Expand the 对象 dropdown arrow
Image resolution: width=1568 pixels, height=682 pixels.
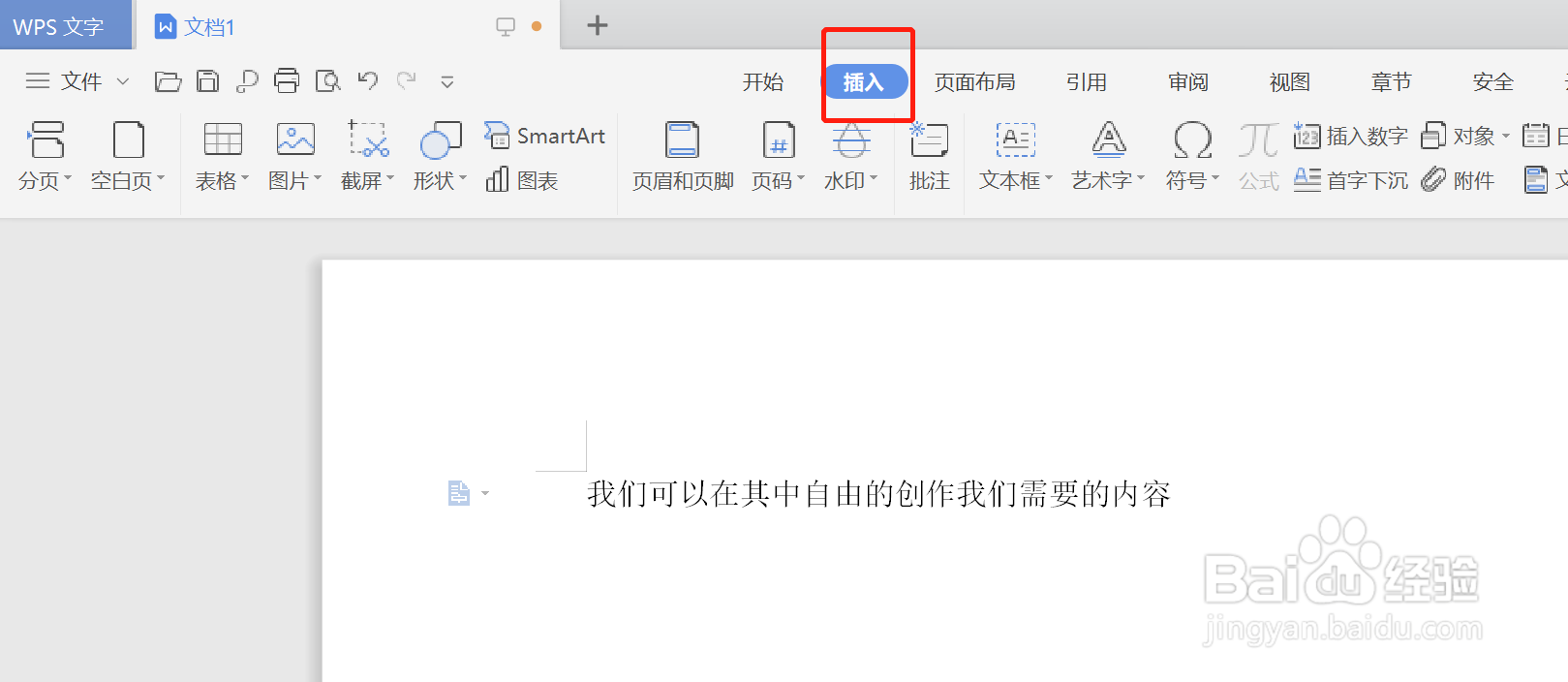tap(1506, 137)
